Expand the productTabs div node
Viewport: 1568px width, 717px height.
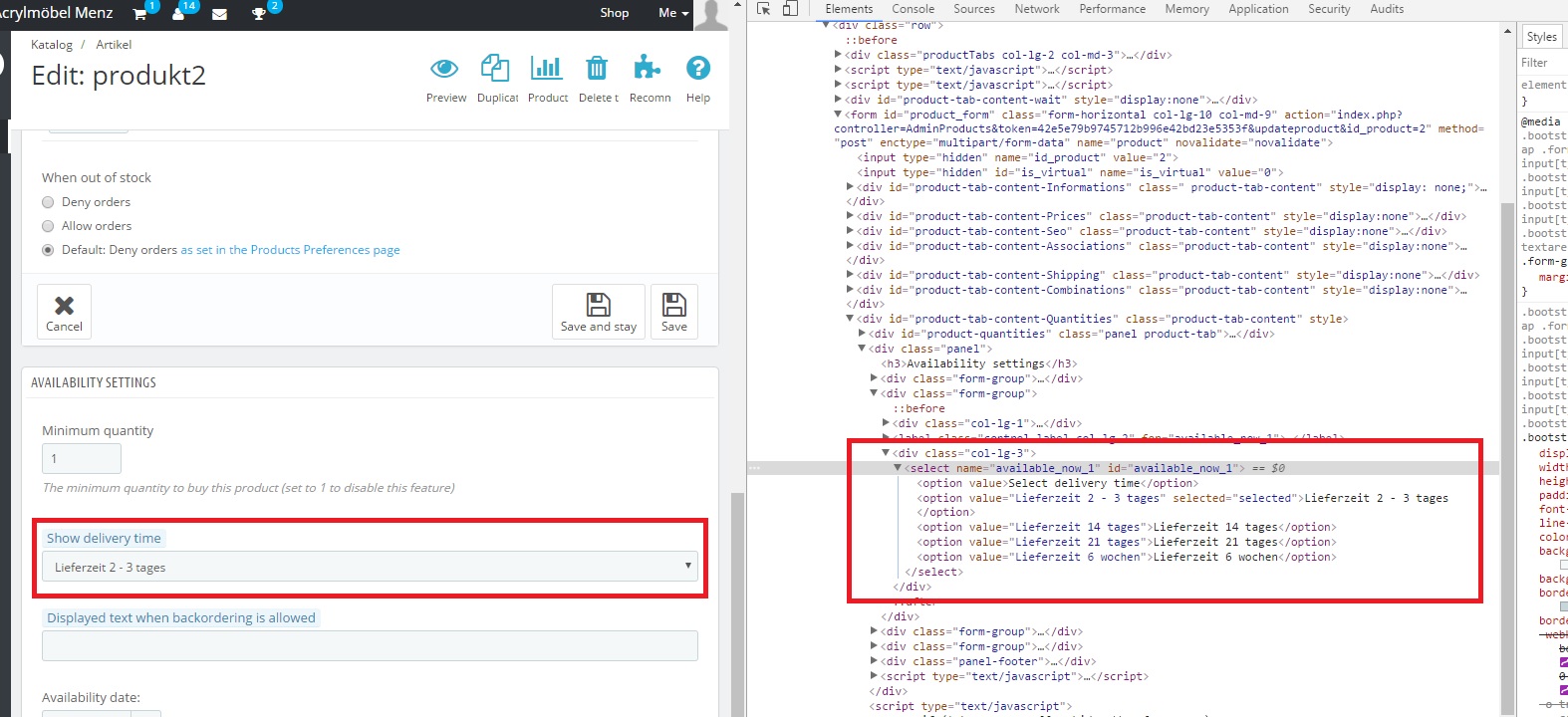click(x=838, y=55)
